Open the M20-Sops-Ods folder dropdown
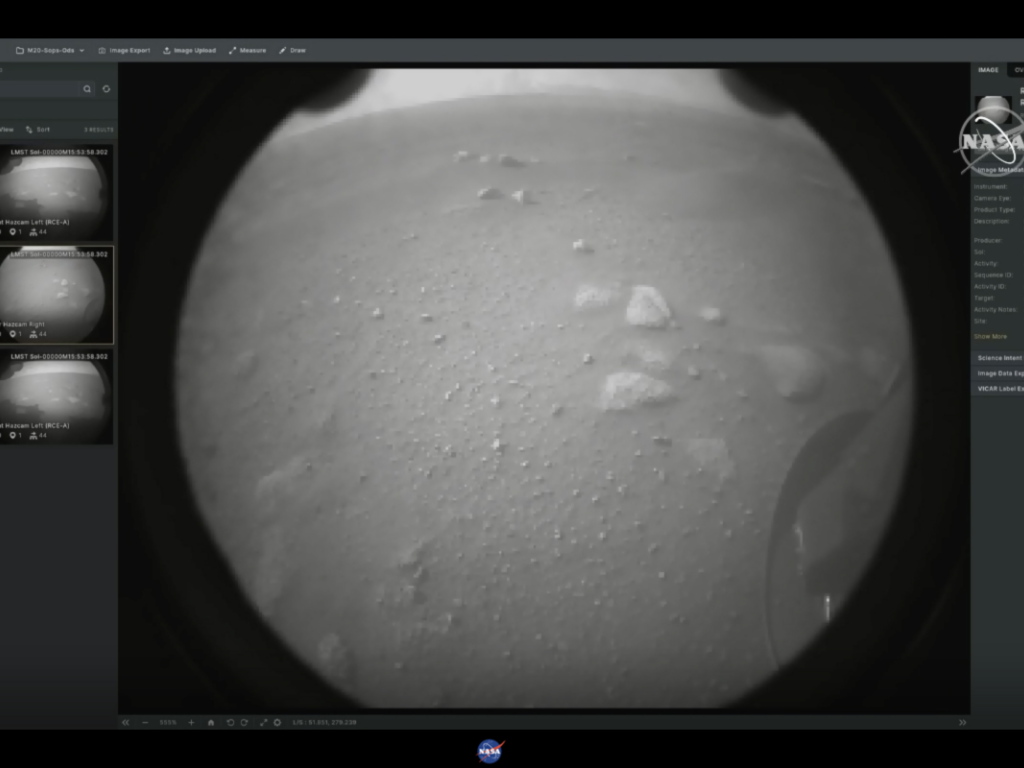The image size is (1024, 768). 50,50
